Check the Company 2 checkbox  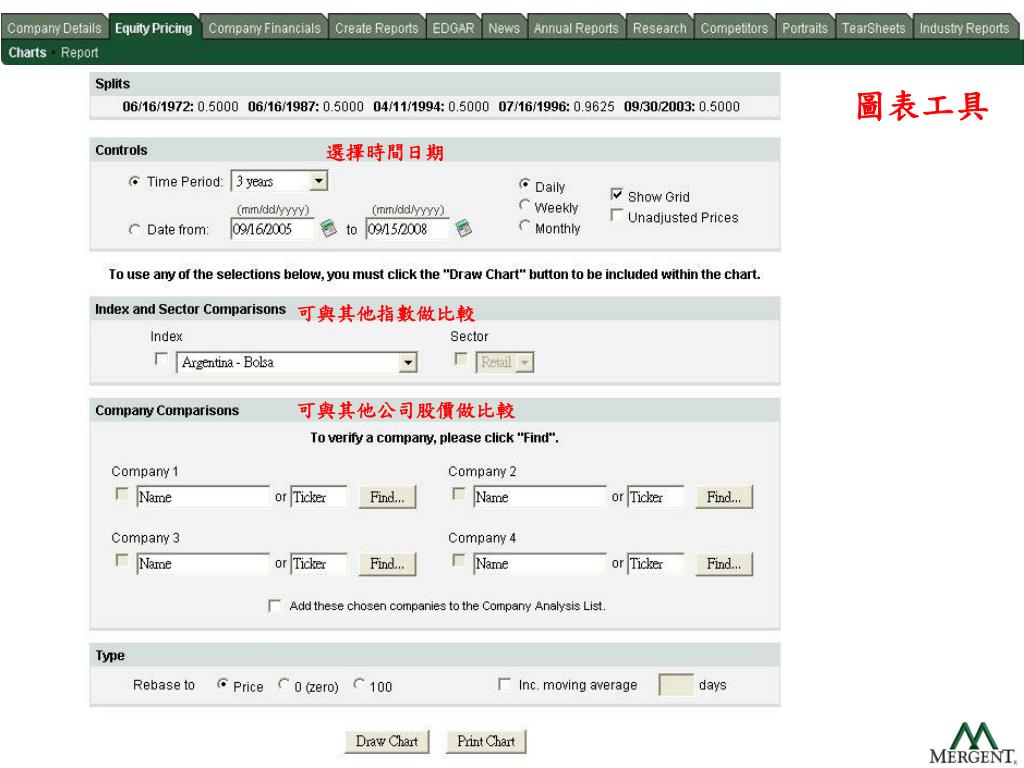point(459,494)
